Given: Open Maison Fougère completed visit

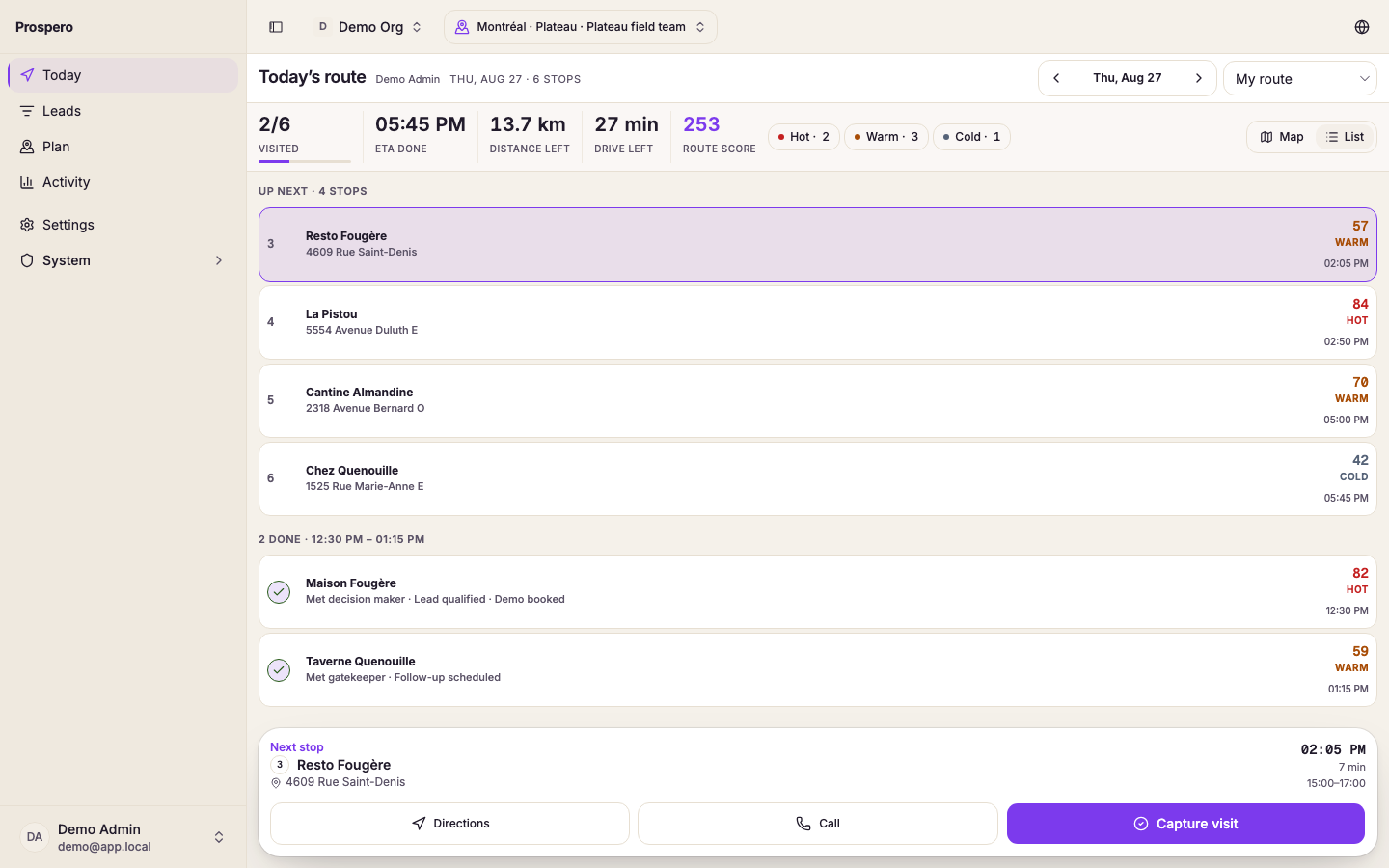Looking at the screenshot, I should click(818, 591).
